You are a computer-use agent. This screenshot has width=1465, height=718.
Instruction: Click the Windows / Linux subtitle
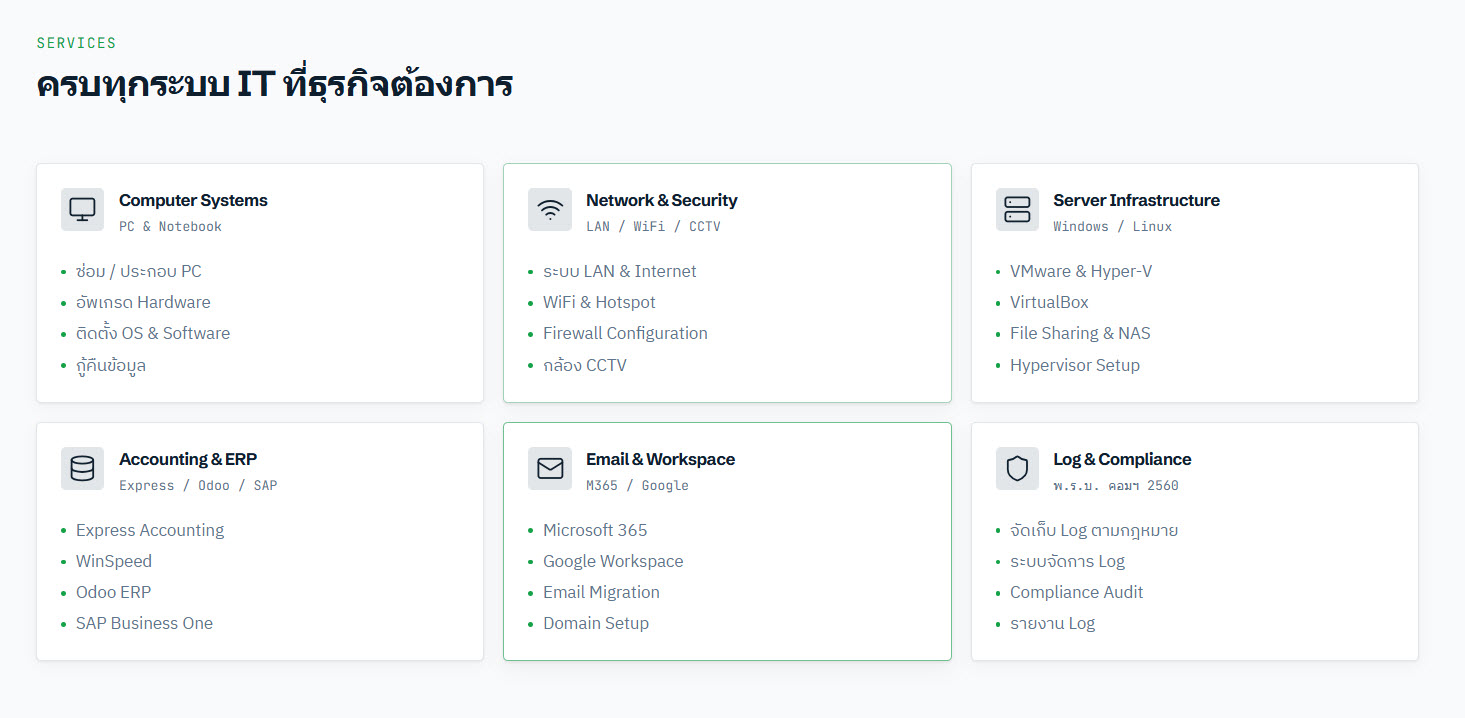pos(1112,227)
